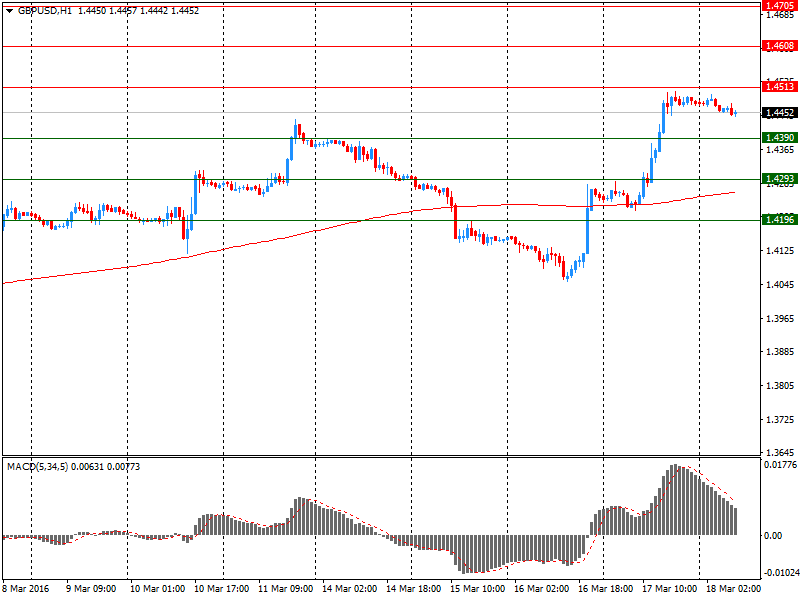Click the 17 Mar 10:00 time axis label
This screenshot has width=800, height=600.
tap(669, 588)
